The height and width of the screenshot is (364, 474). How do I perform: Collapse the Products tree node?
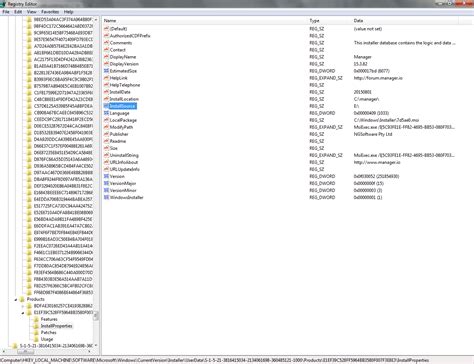click(16, 299)
